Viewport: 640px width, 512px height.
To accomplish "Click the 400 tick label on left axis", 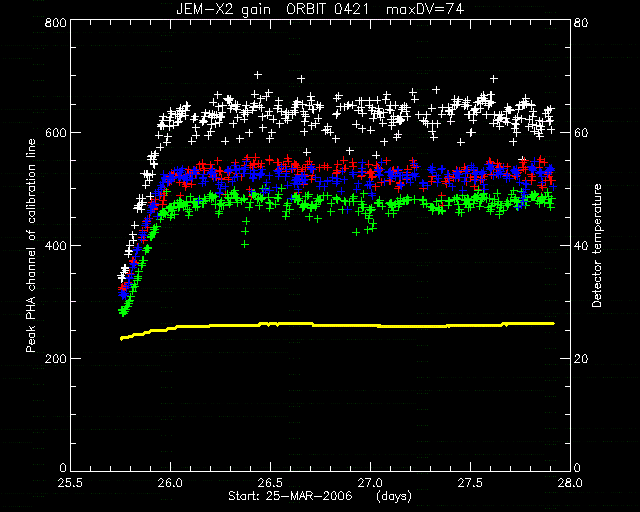I will (56, 246).
